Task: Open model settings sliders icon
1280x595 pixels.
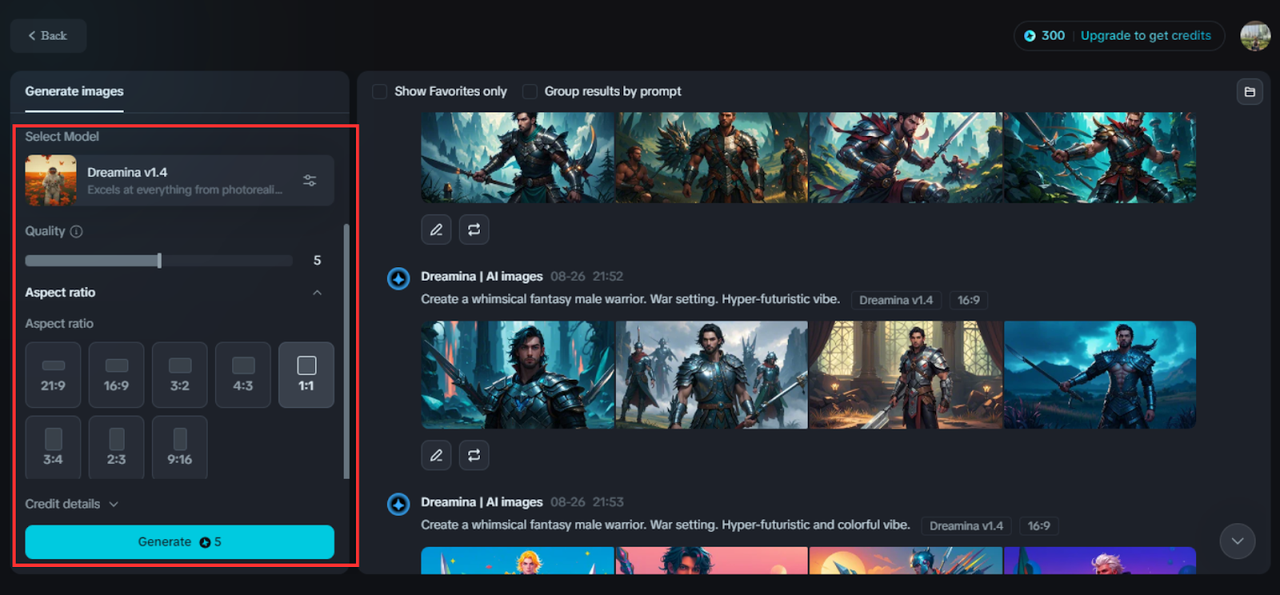Action: coord(310,181)
